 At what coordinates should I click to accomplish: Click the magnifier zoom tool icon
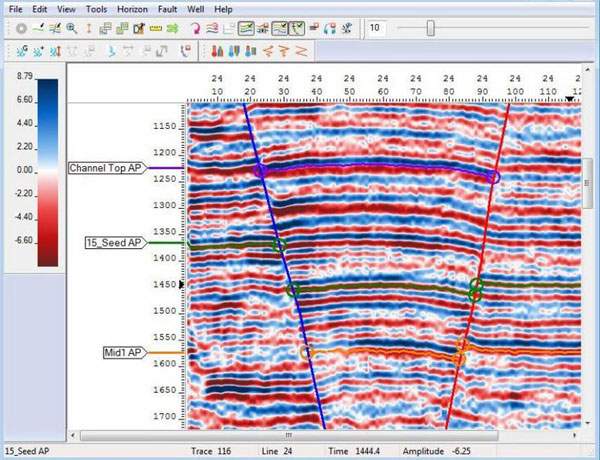click(x=72, y=28)
